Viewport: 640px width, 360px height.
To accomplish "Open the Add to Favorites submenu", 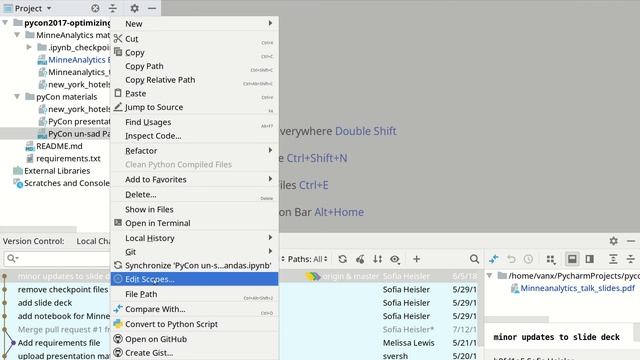I will (194, 180).
